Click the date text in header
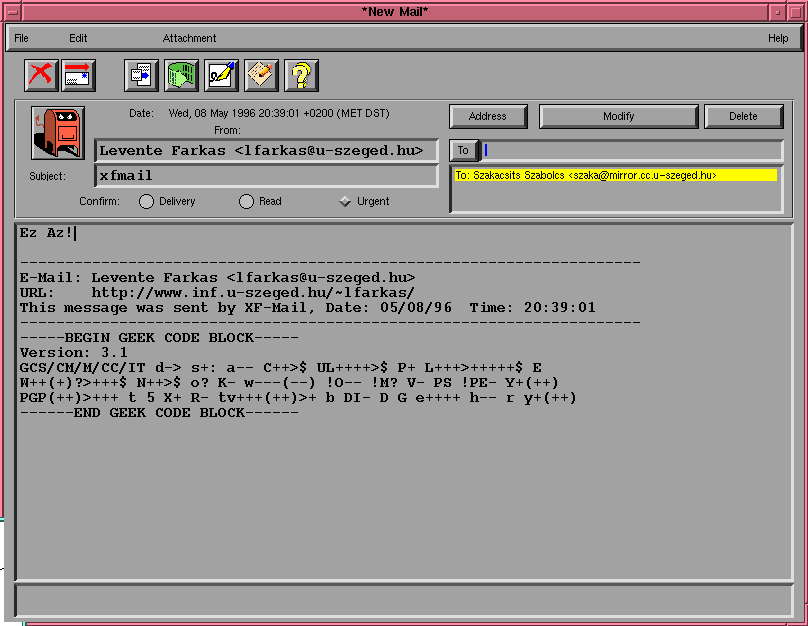Image resolution: width=808 pixels, height=626 pixels. tap(279, 113)
